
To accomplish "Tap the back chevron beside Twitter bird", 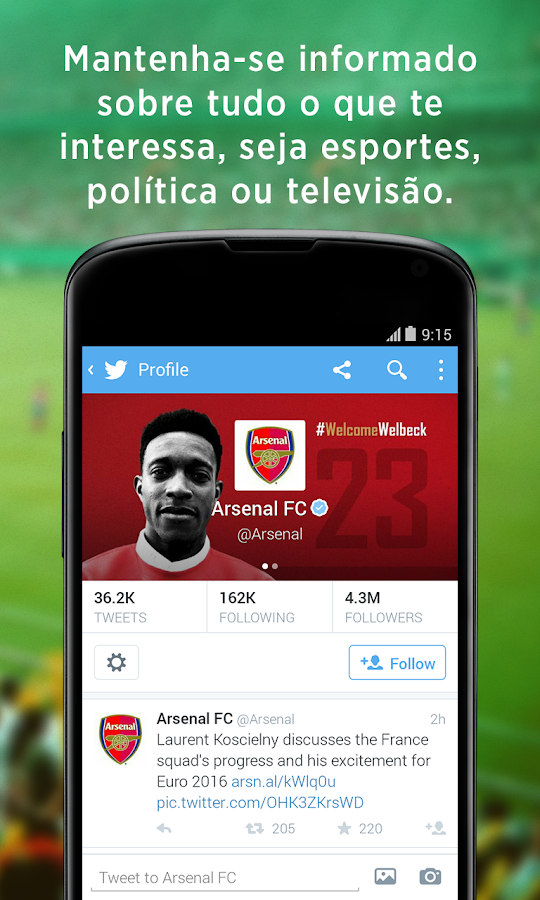I will 91,370.
